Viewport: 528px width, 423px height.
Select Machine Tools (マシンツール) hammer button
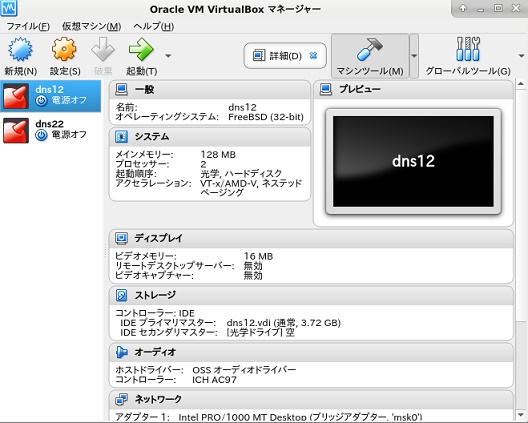(x=370, y=56)
